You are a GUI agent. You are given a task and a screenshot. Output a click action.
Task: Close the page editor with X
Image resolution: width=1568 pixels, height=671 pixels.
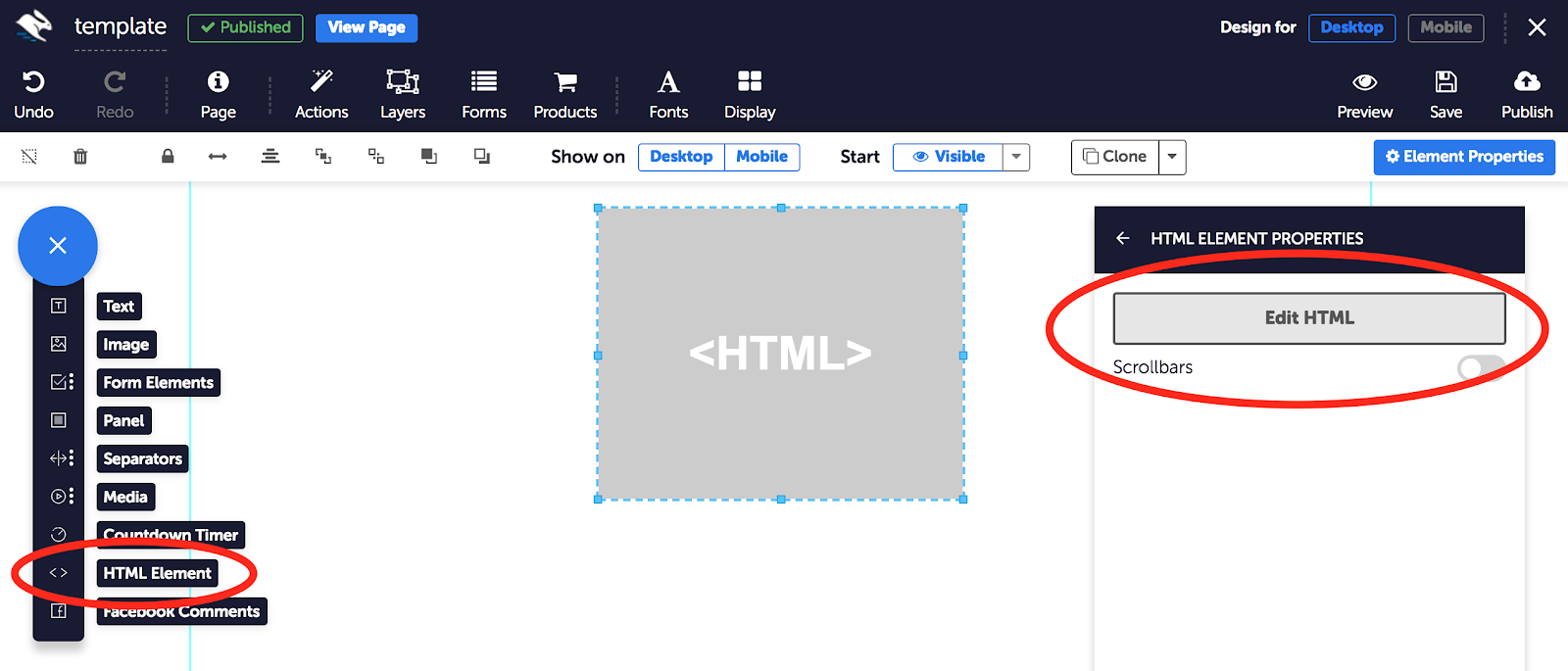[x=1538, y=27]
